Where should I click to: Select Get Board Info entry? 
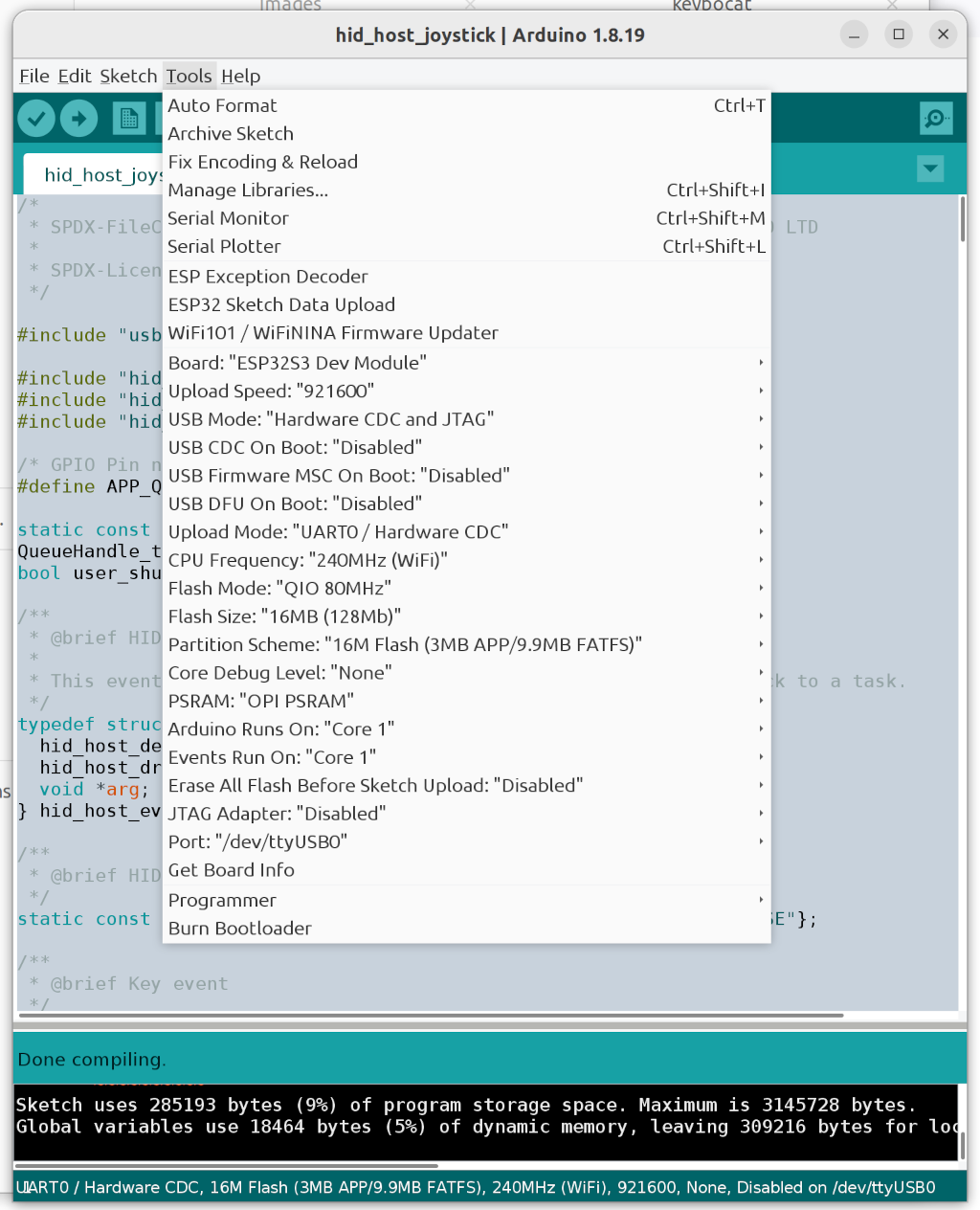tap(467, 870)
